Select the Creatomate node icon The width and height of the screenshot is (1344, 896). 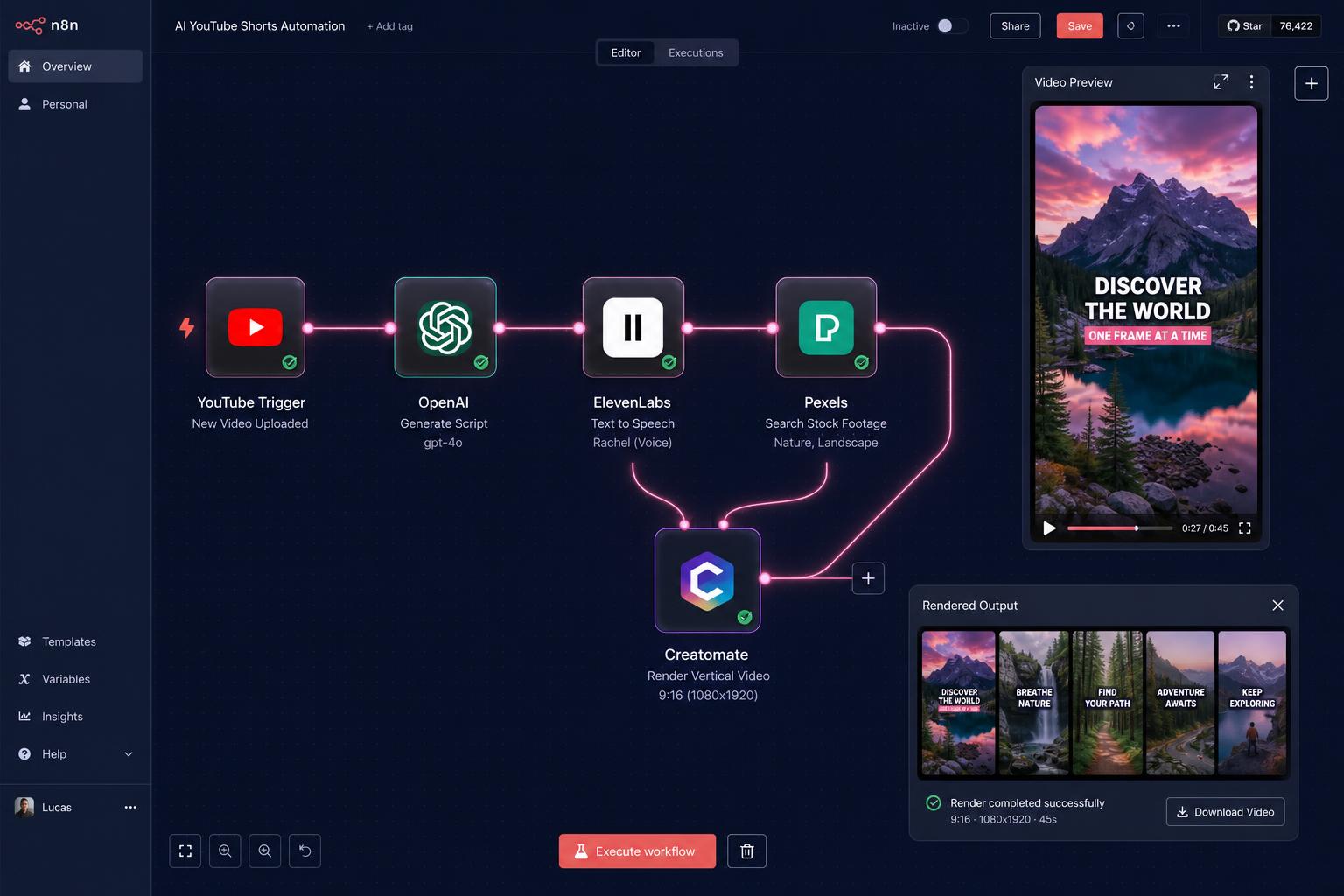point(707,580)
